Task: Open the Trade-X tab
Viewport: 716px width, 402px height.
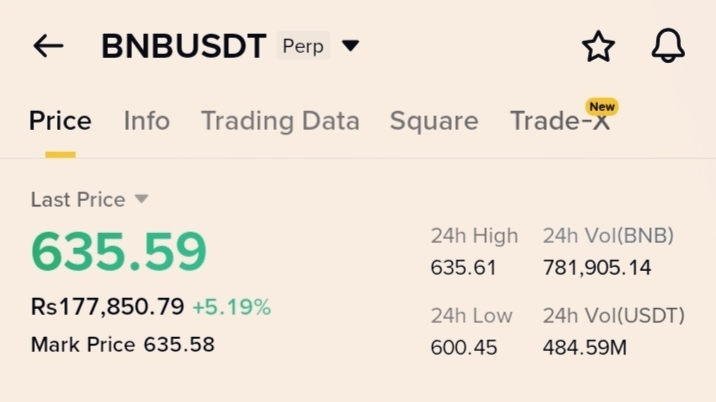Action: tap(560, 121)
